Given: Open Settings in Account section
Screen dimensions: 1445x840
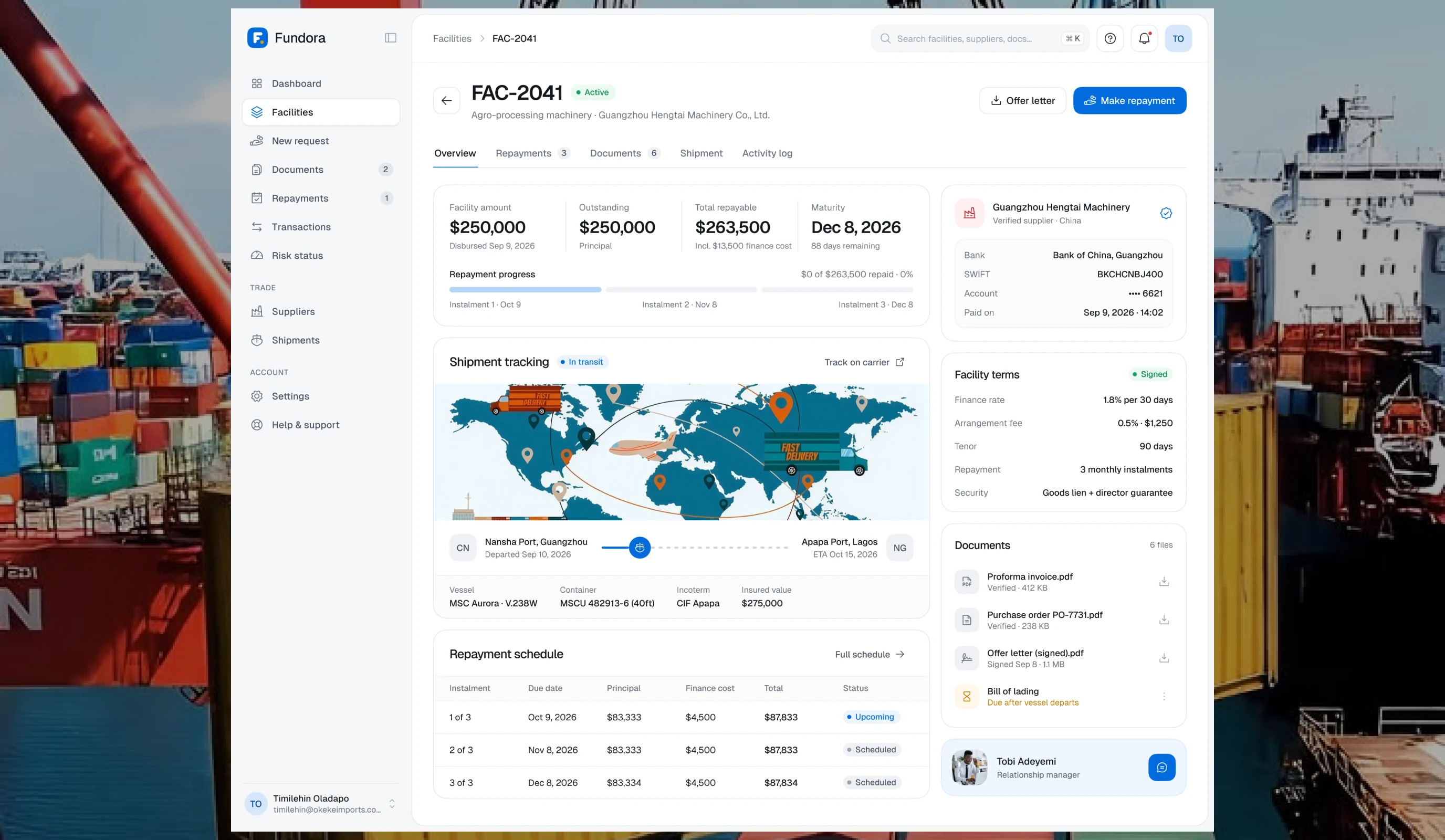Looking at the screenshot, I should [x=321, y=396].
